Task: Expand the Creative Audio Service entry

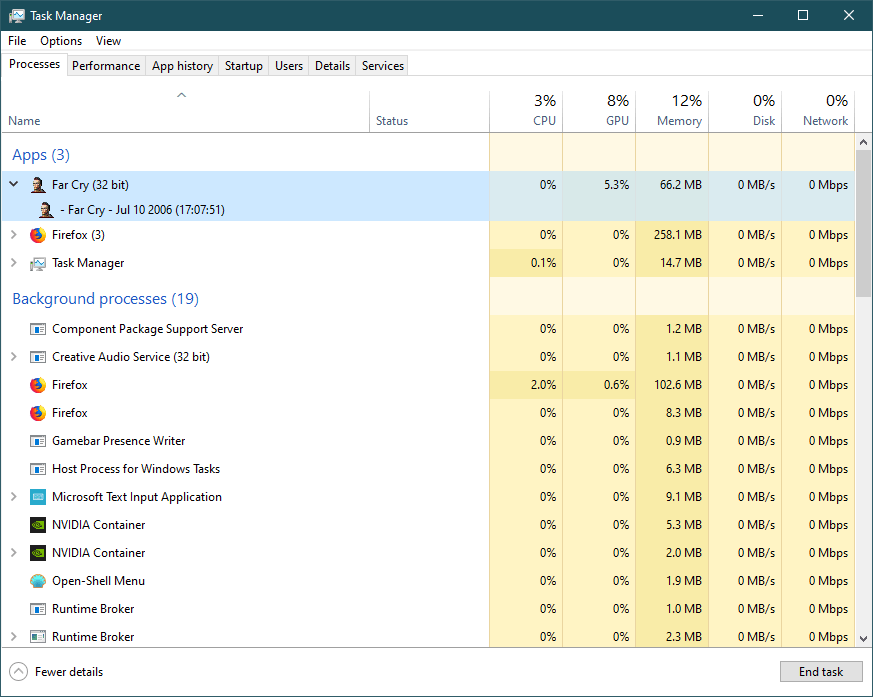Action: click(14, 357)
